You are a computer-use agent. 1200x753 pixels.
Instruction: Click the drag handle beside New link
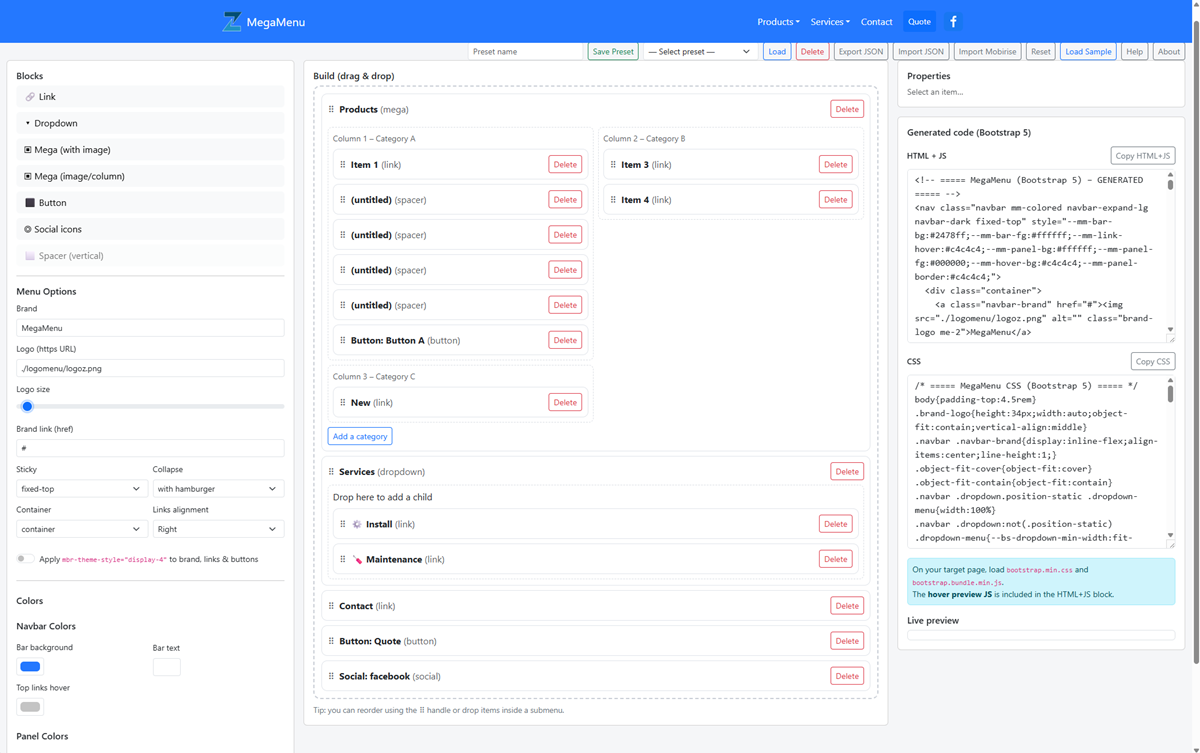click(342, 403)
